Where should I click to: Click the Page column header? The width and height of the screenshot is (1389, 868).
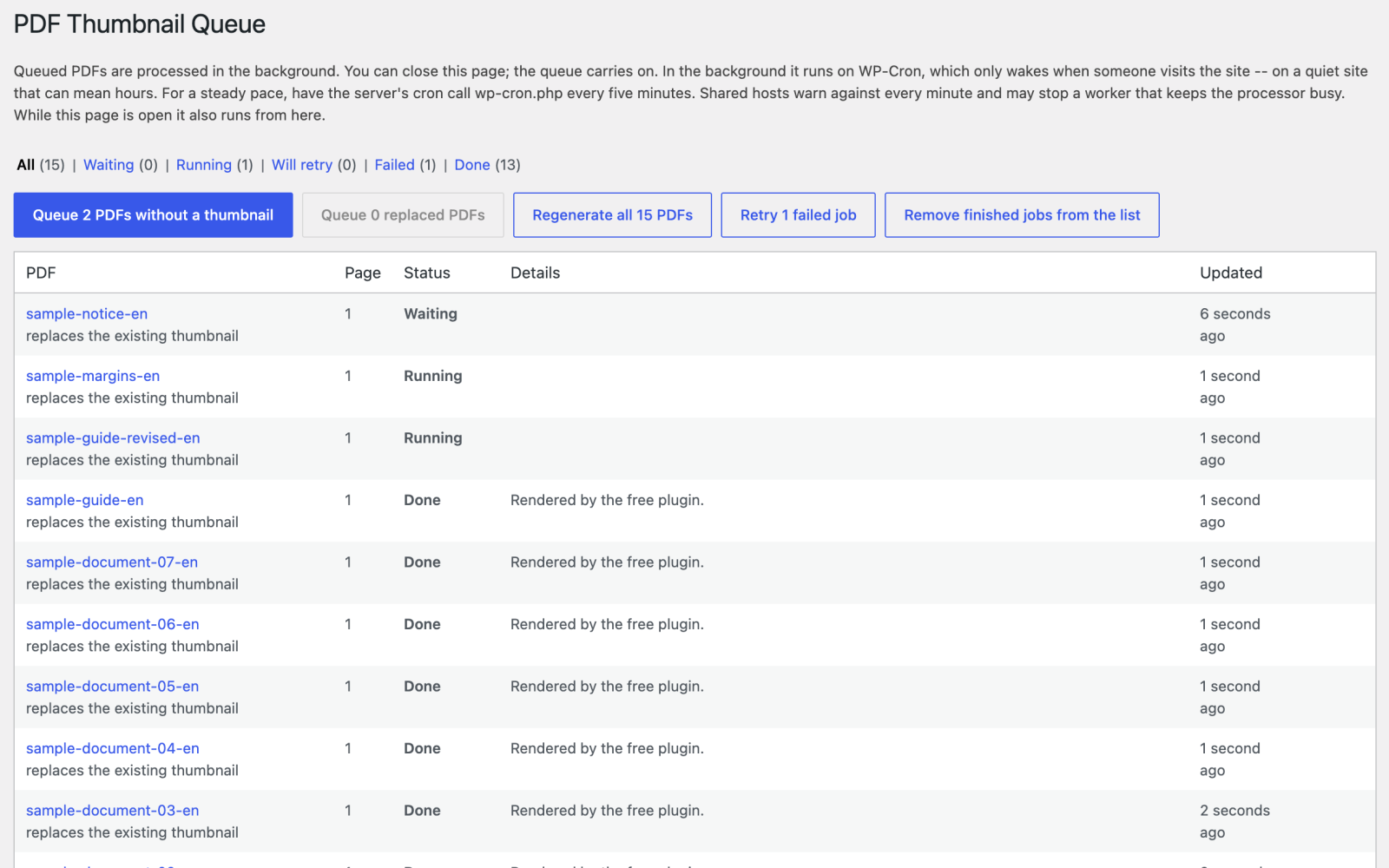click(x=363, y=273)
